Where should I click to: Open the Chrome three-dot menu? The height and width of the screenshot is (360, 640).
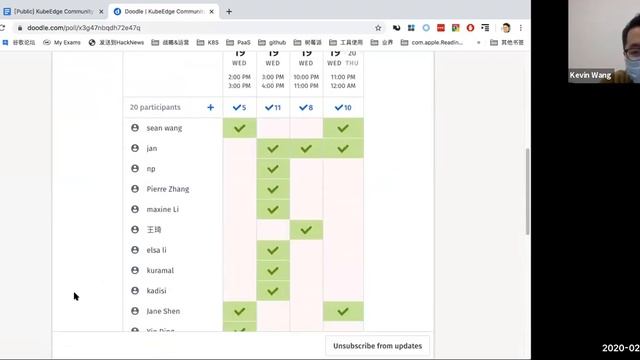pyautogui.click(x=520, y=28)
